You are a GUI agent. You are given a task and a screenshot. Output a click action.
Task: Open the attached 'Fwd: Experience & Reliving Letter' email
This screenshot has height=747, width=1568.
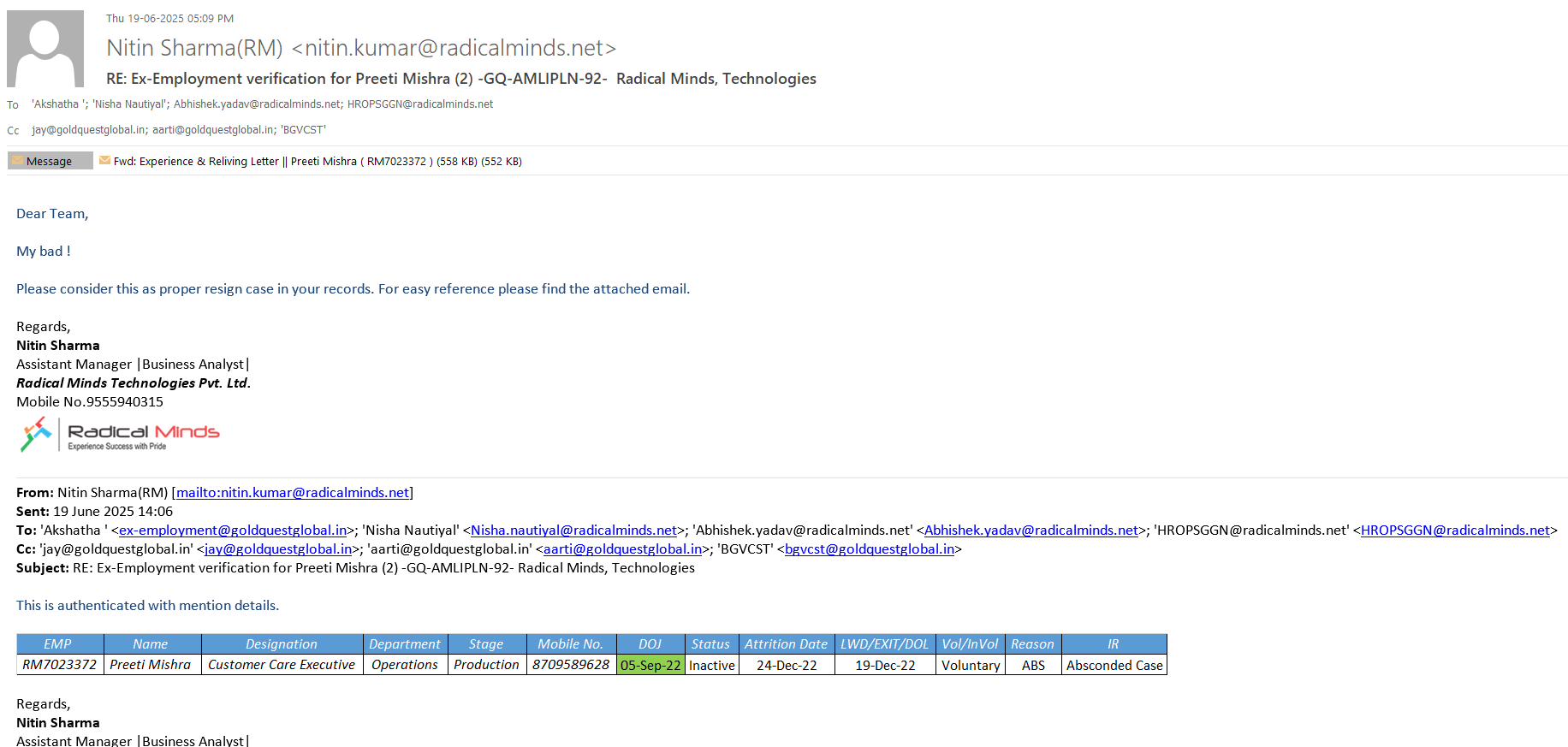click(317, 161)
